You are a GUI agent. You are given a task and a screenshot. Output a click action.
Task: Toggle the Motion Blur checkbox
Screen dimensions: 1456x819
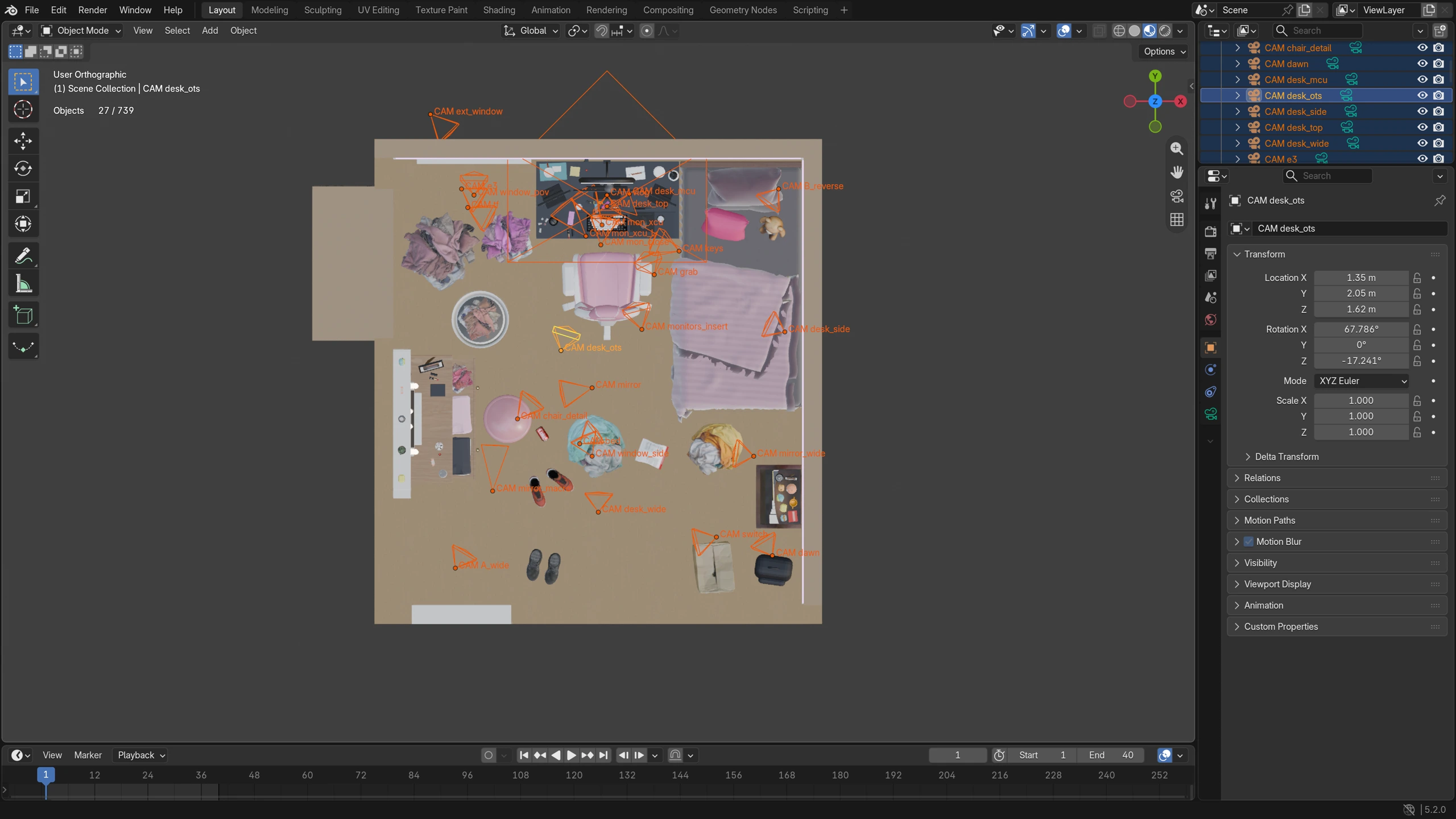[1248, 541]
